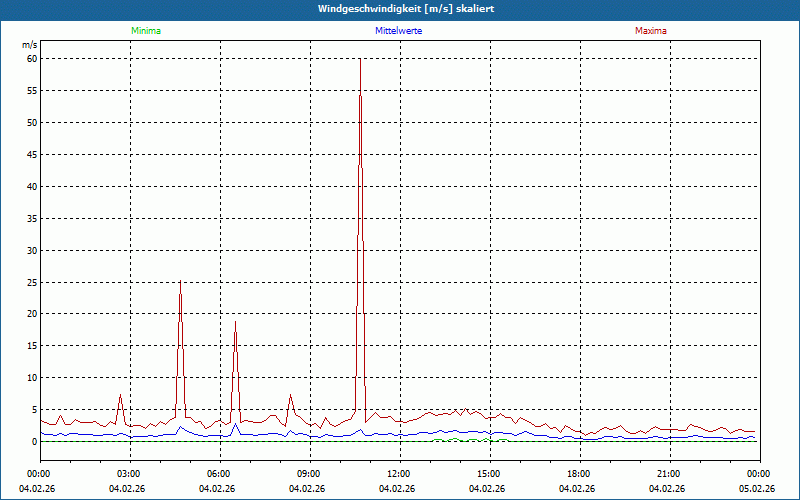Click the red peak just after 06:00
The image size is (800, 500).
(235, 323)
